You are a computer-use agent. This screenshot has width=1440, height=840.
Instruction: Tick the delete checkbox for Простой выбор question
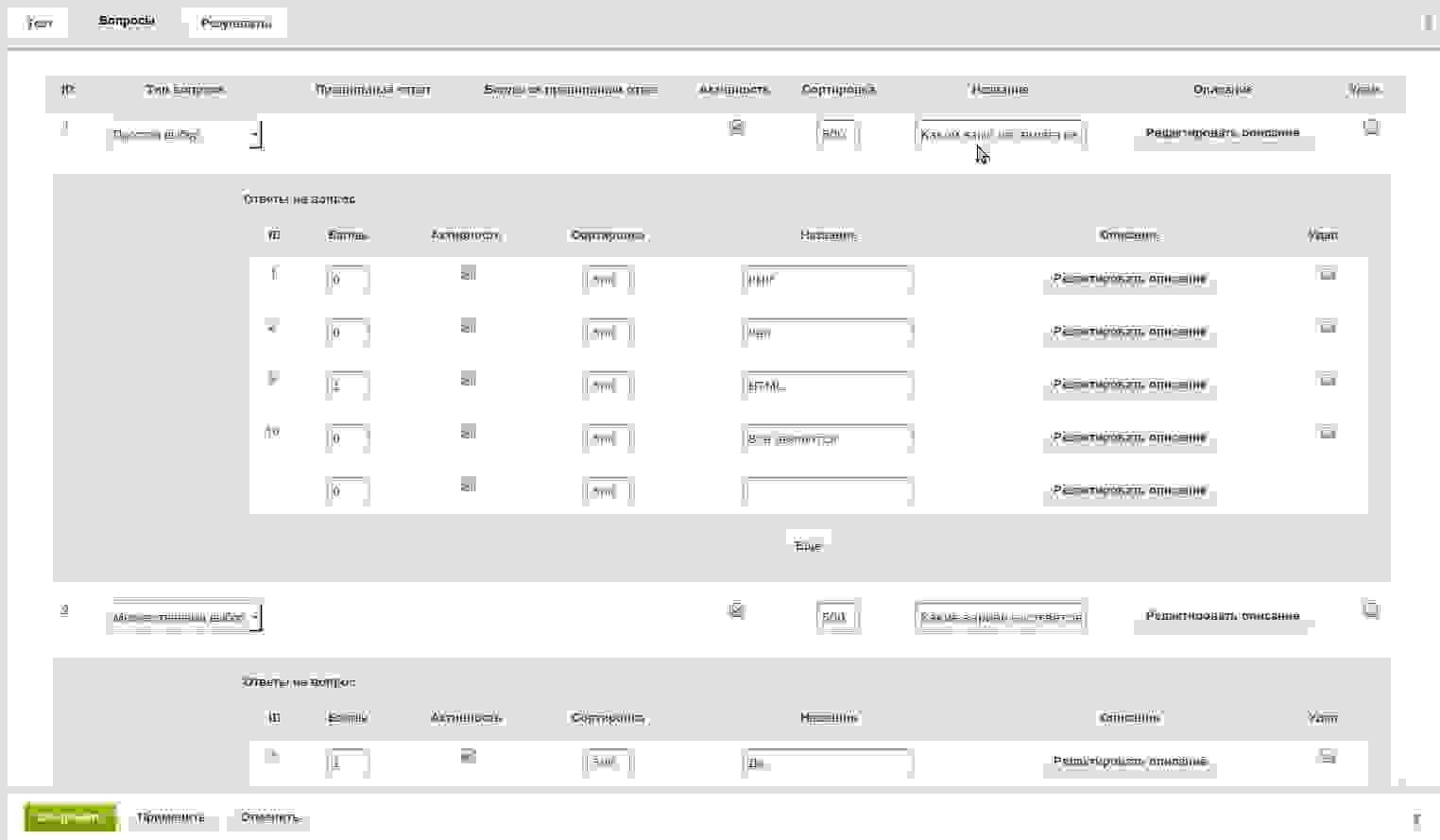(1371, 127)
